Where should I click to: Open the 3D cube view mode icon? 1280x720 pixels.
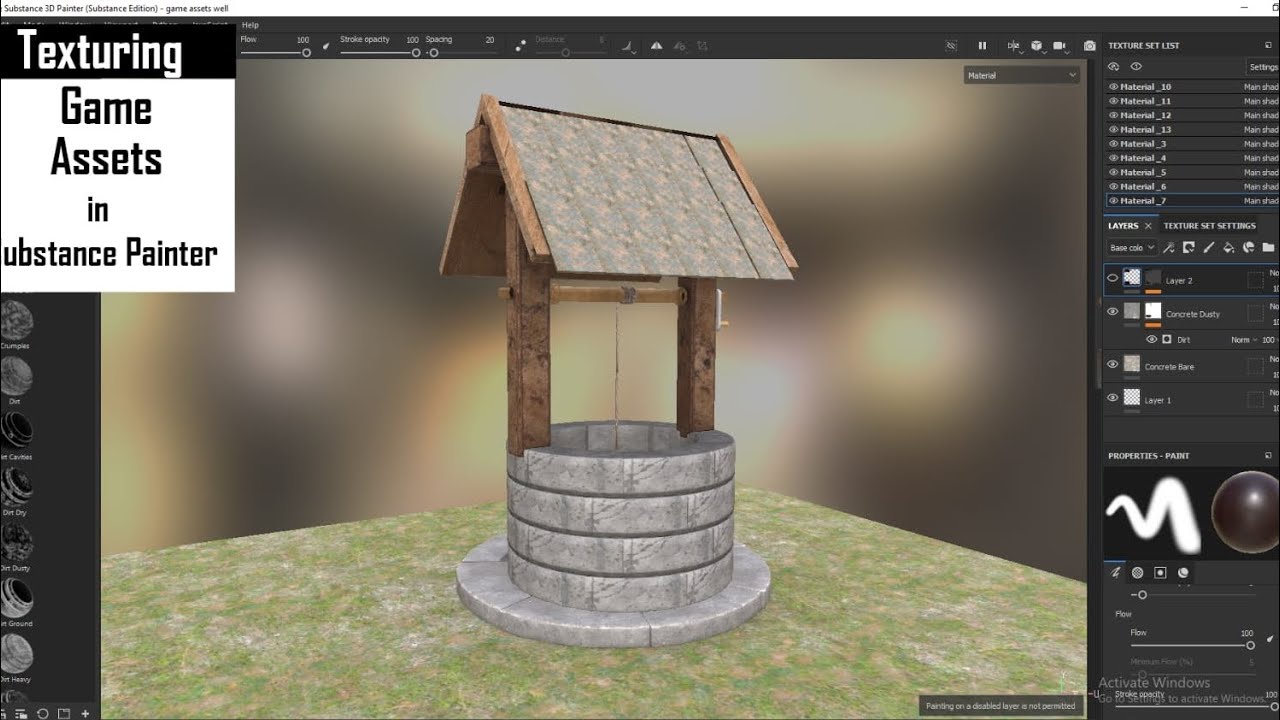(x=1037, y=45)
